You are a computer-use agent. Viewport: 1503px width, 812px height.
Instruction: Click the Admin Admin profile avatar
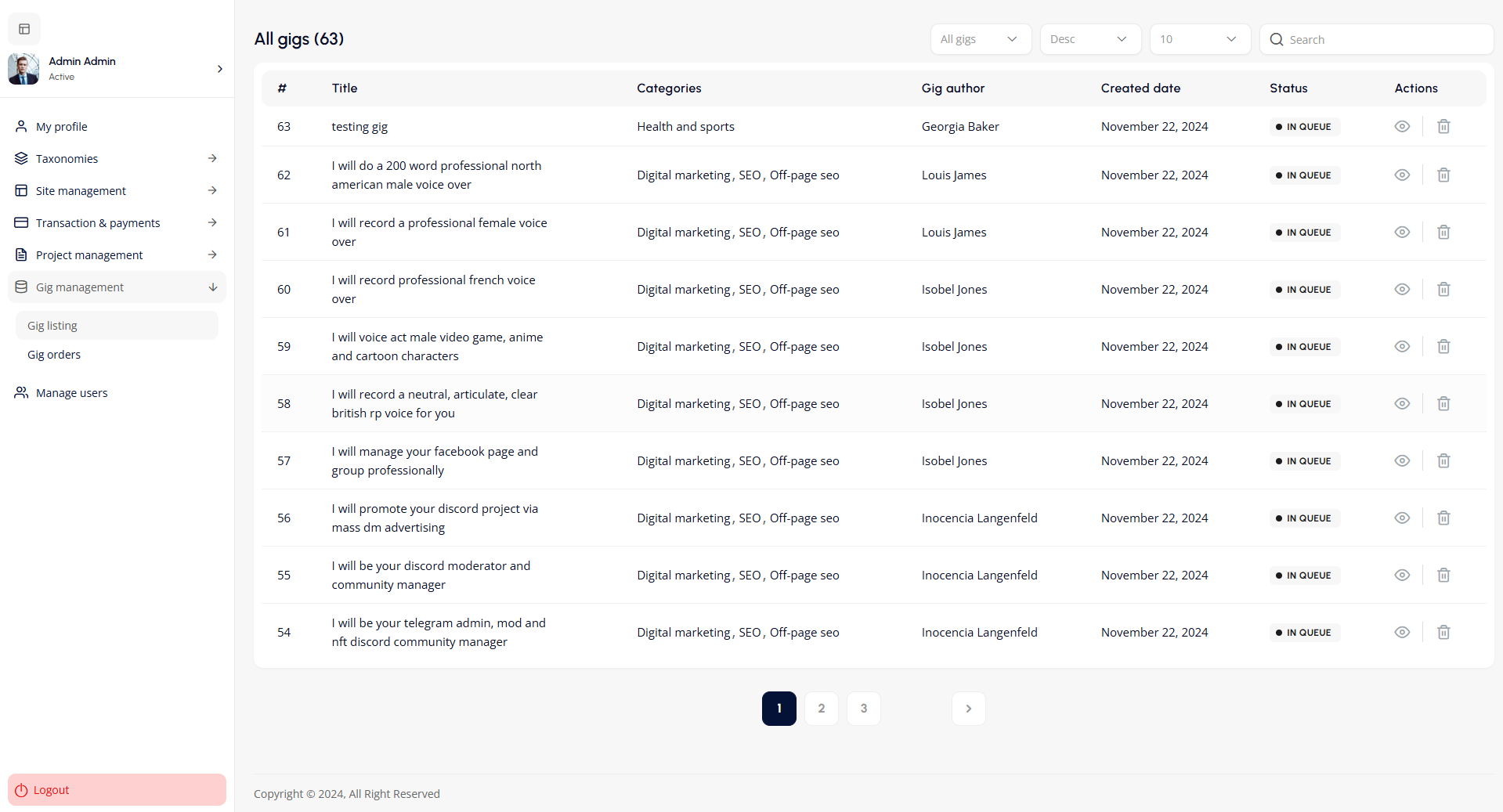click(x=23, y=69)
